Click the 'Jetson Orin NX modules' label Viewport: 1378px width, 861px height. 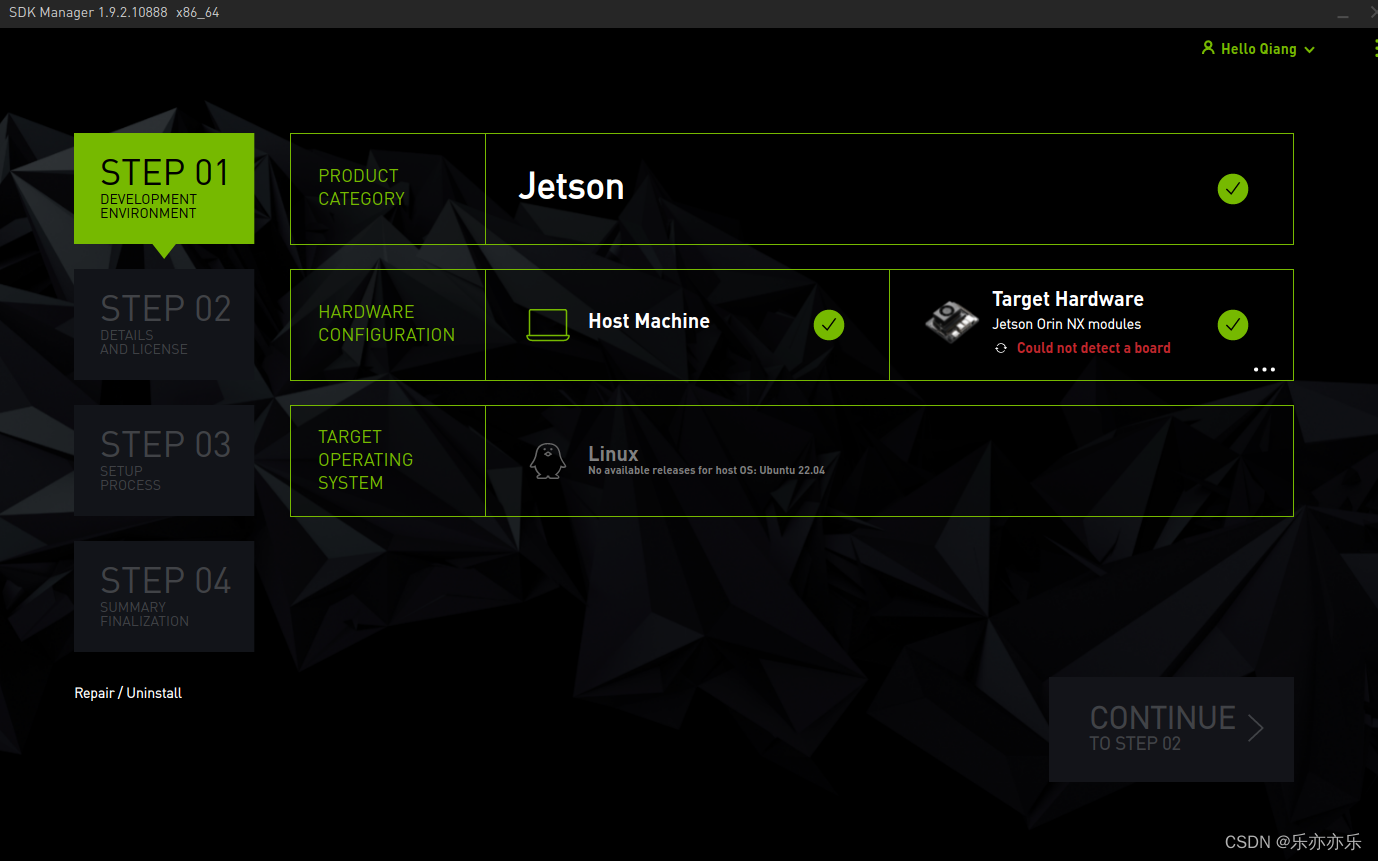point(1066,324)
